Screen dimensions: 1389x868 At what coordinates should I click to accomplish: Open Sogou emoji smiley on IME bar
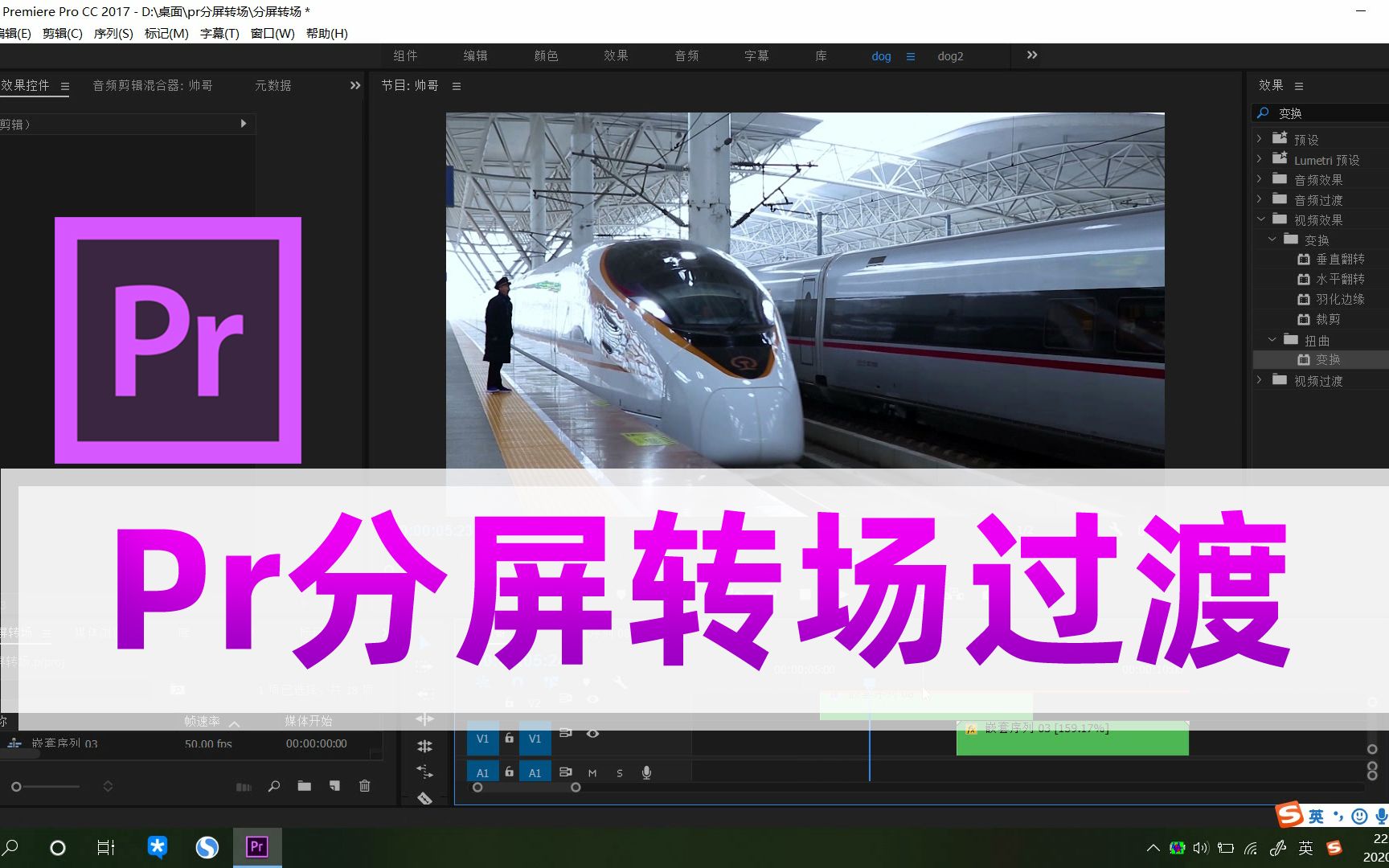pos(1359,817)
